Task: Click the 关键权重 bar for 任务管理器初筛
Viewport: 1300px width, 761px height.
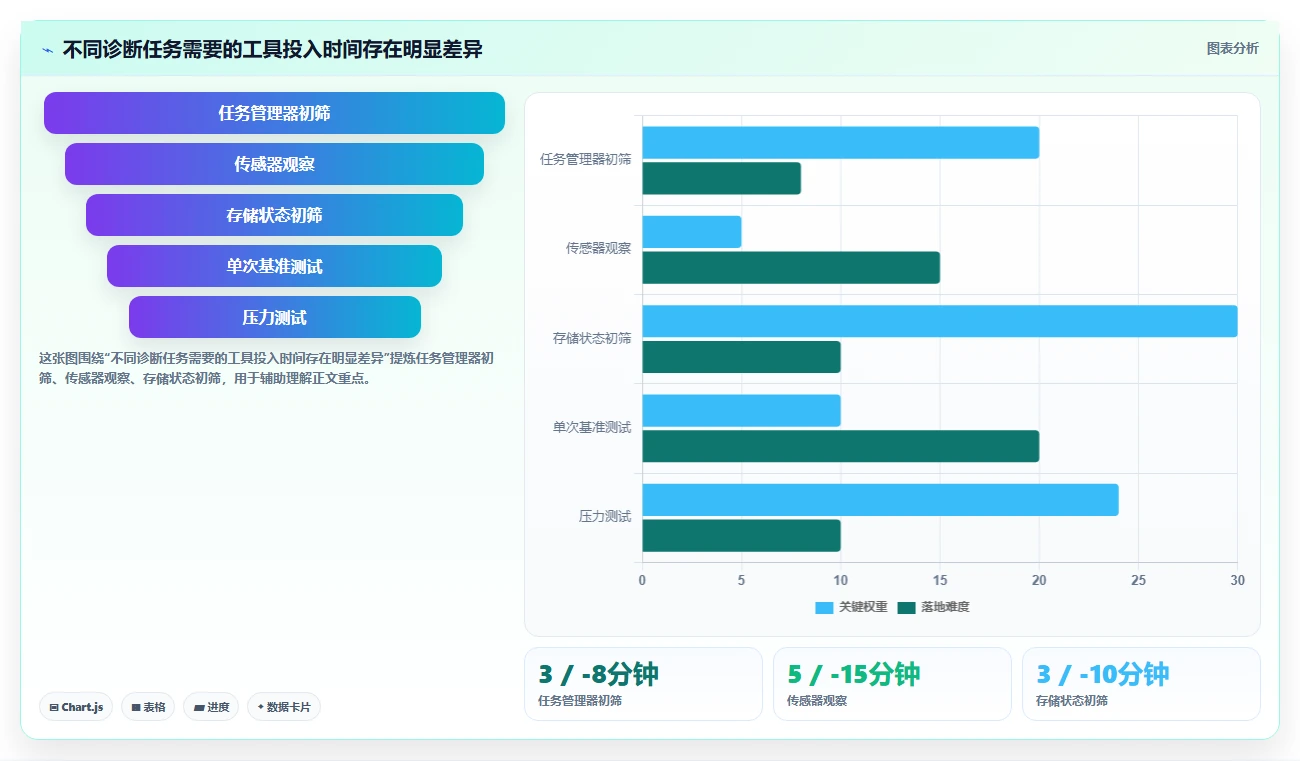Action: pyautogui.click(x=840, y=142)
